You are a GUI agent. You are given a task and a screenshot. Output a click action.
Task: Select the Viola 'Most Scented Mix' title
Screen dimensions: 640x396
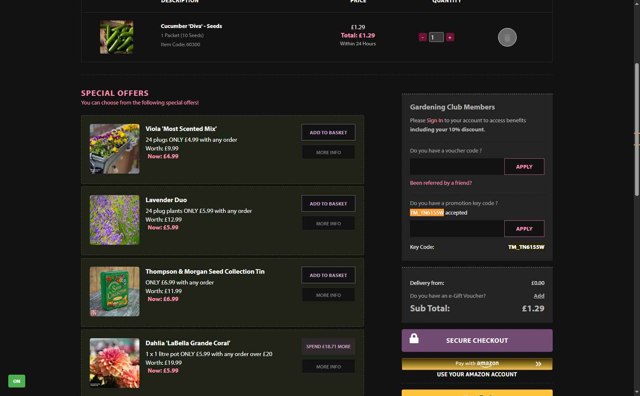click(x=181, y=129)
